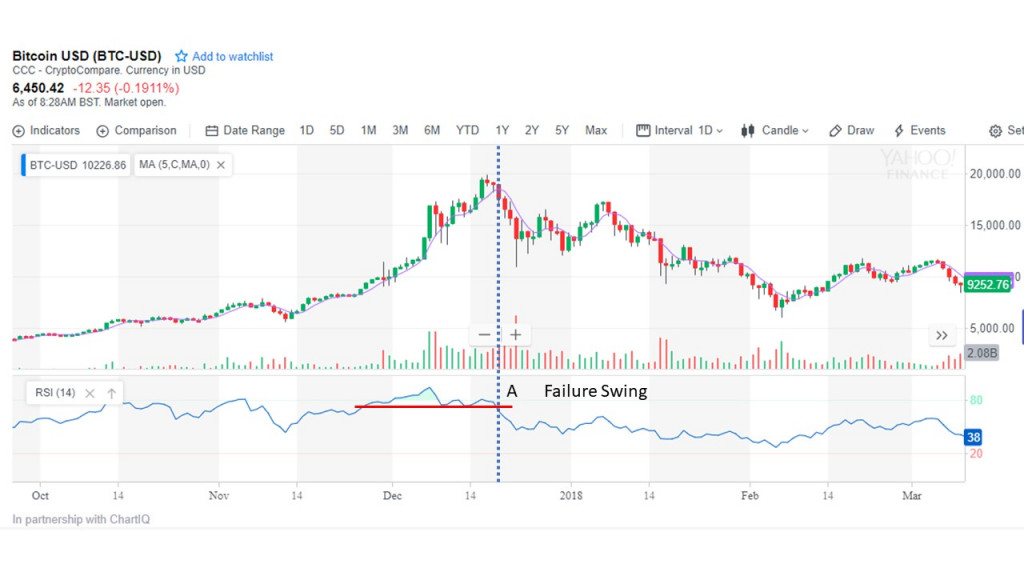Click the Candle candlestick icon
This screenshot has width=1024, height=576.
[x=748, y=131]
